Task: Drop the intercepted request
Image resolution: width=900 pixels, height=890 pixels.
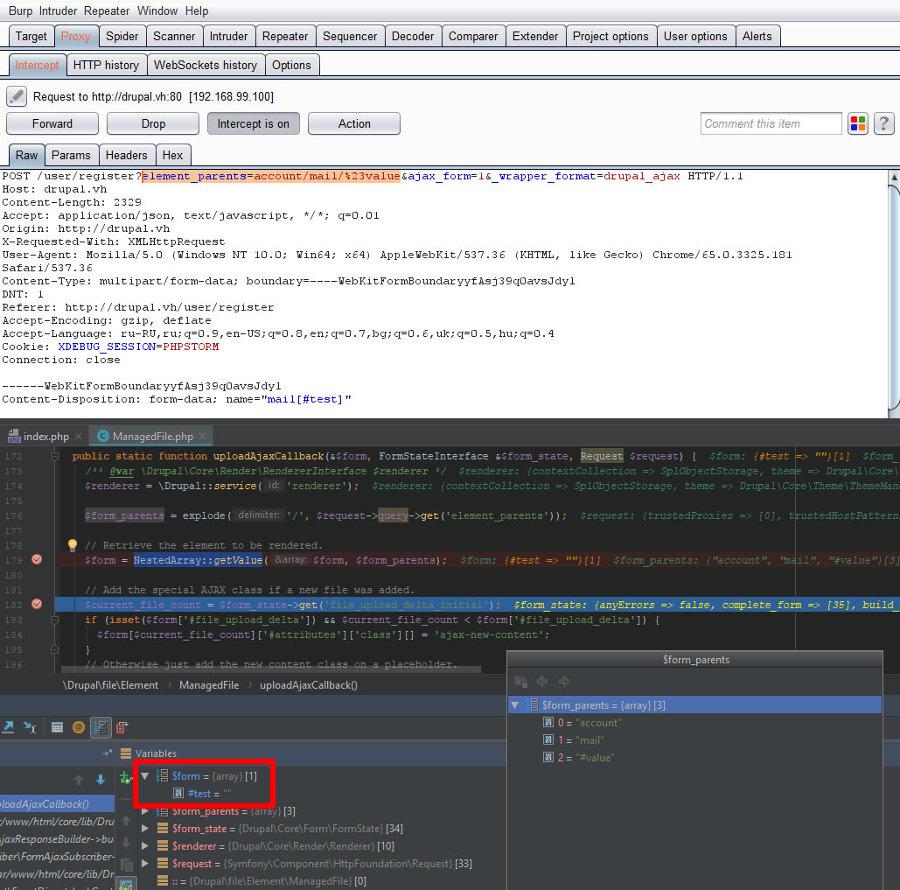Action: pos(153,124)
